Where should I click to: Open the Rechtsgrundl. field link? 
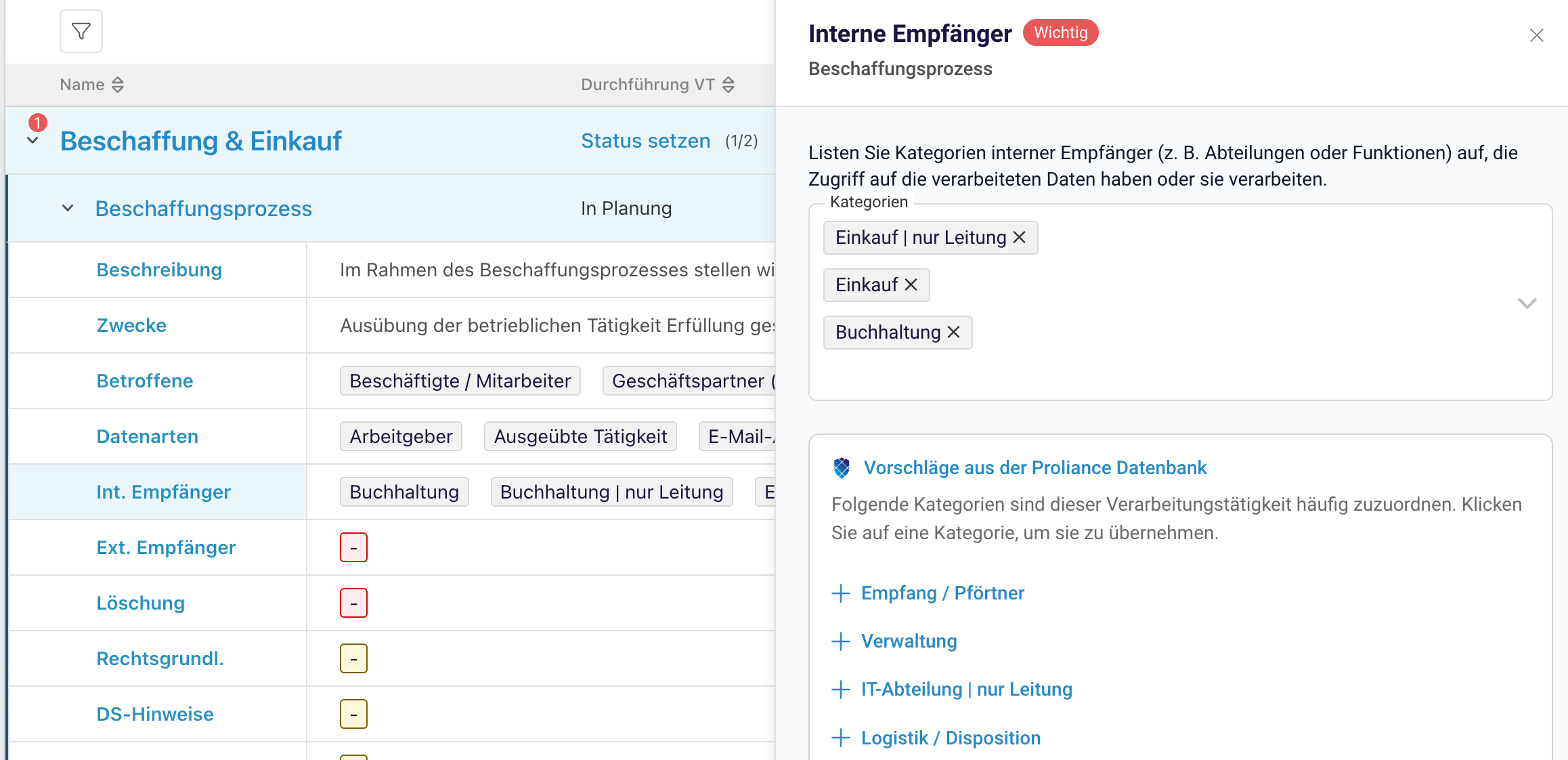click(x=160, y=658)
